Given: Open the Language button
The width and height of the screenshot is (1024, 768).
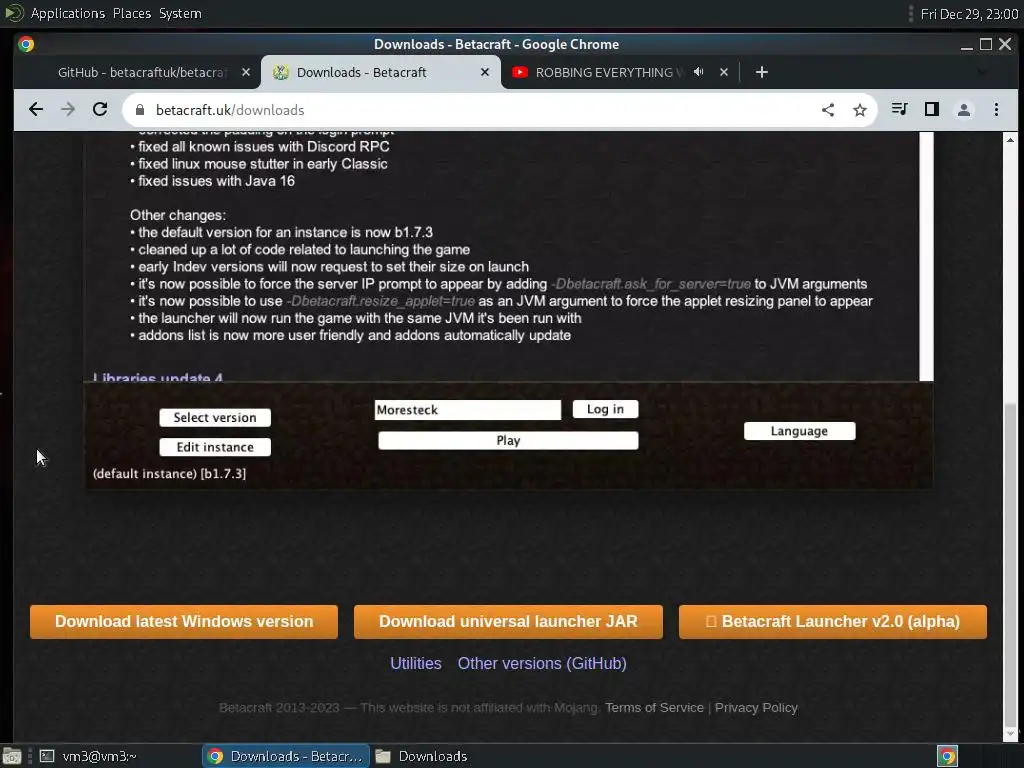Looking at the screenshot, I should click(x=799, y=431).
